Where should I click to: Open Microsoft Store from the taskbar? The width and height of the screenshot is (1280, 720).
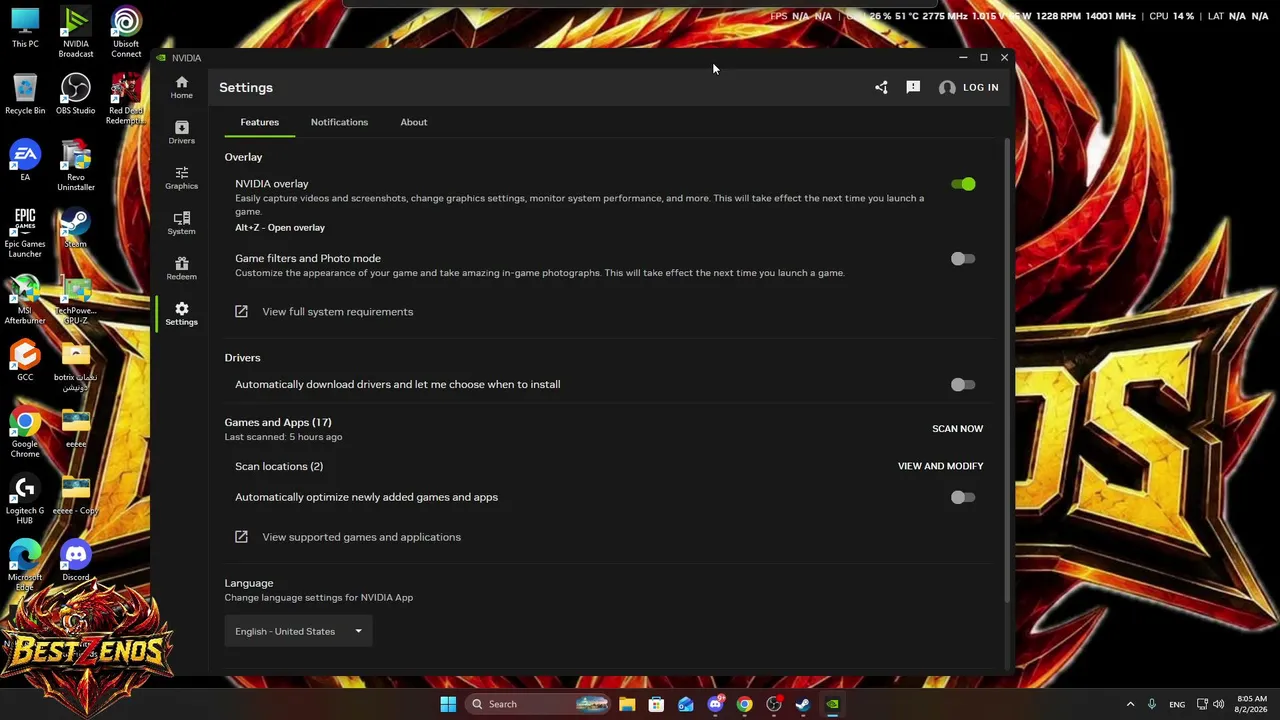tap(656, 704)
